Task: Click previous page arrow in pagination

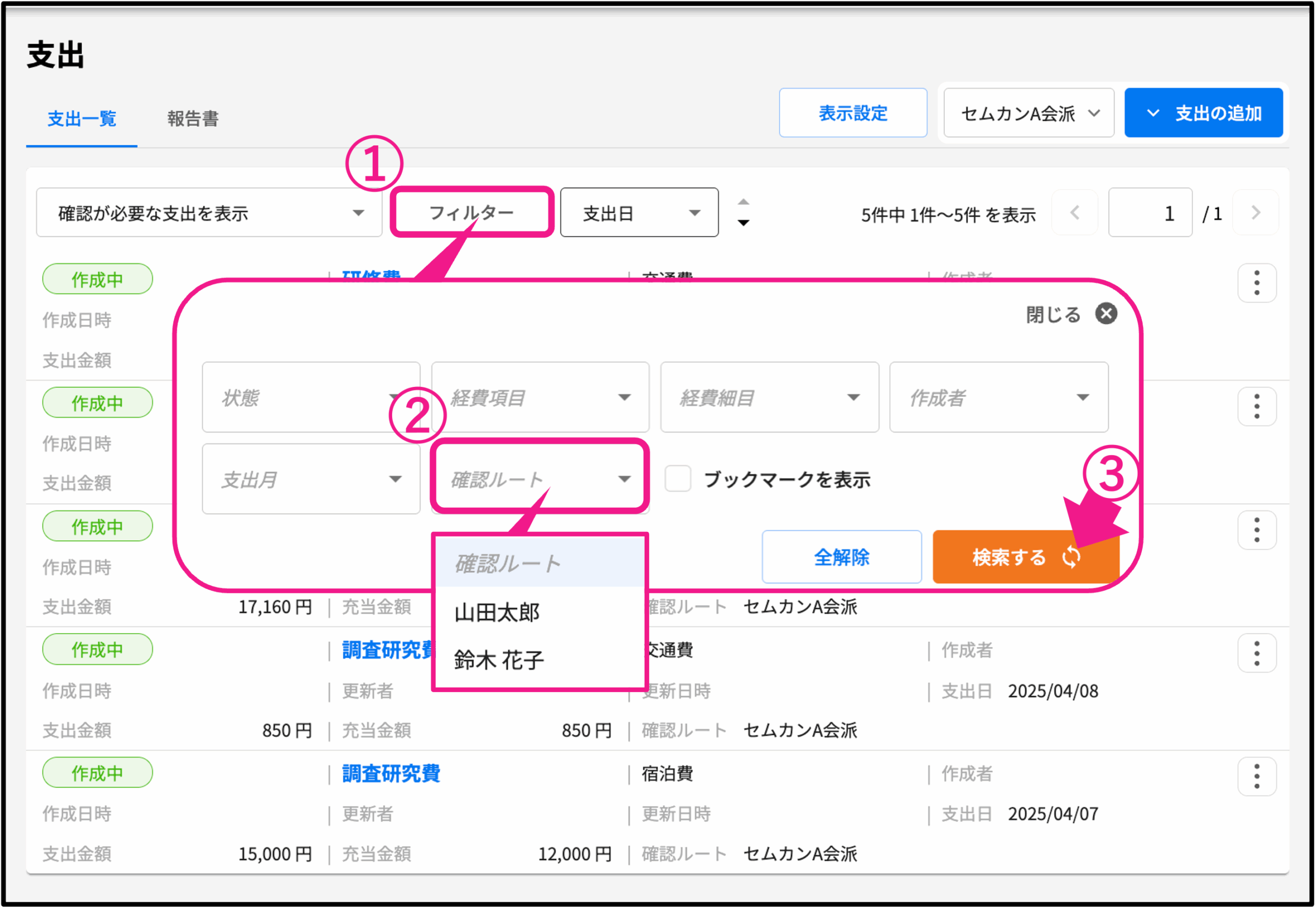Action: pos(1074,213)
